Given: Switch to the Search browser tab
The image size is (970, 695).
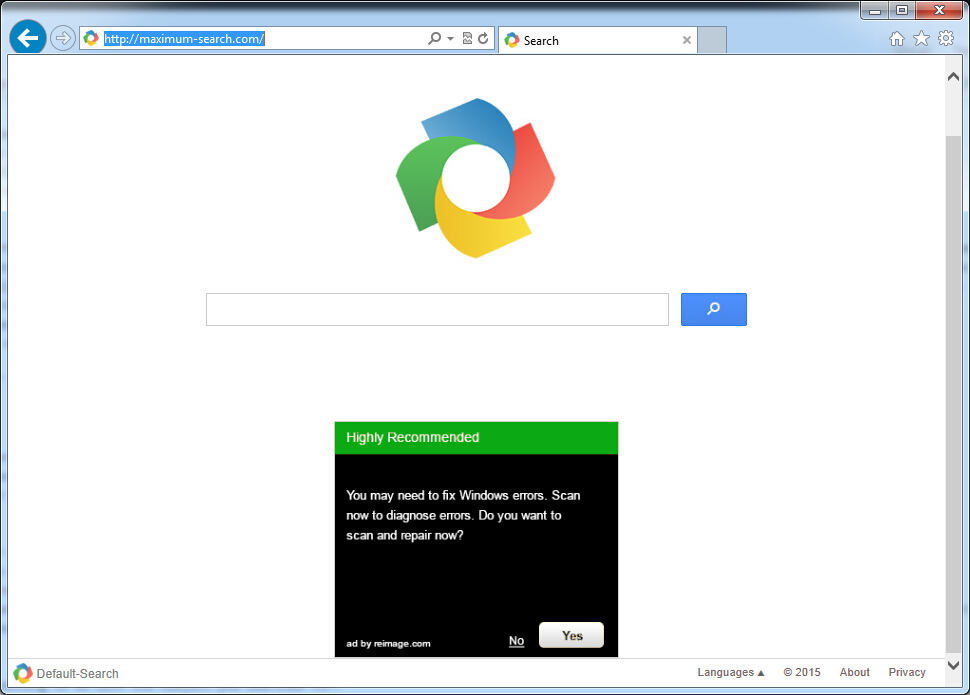Looking at the screenshot, I should 598,40.
